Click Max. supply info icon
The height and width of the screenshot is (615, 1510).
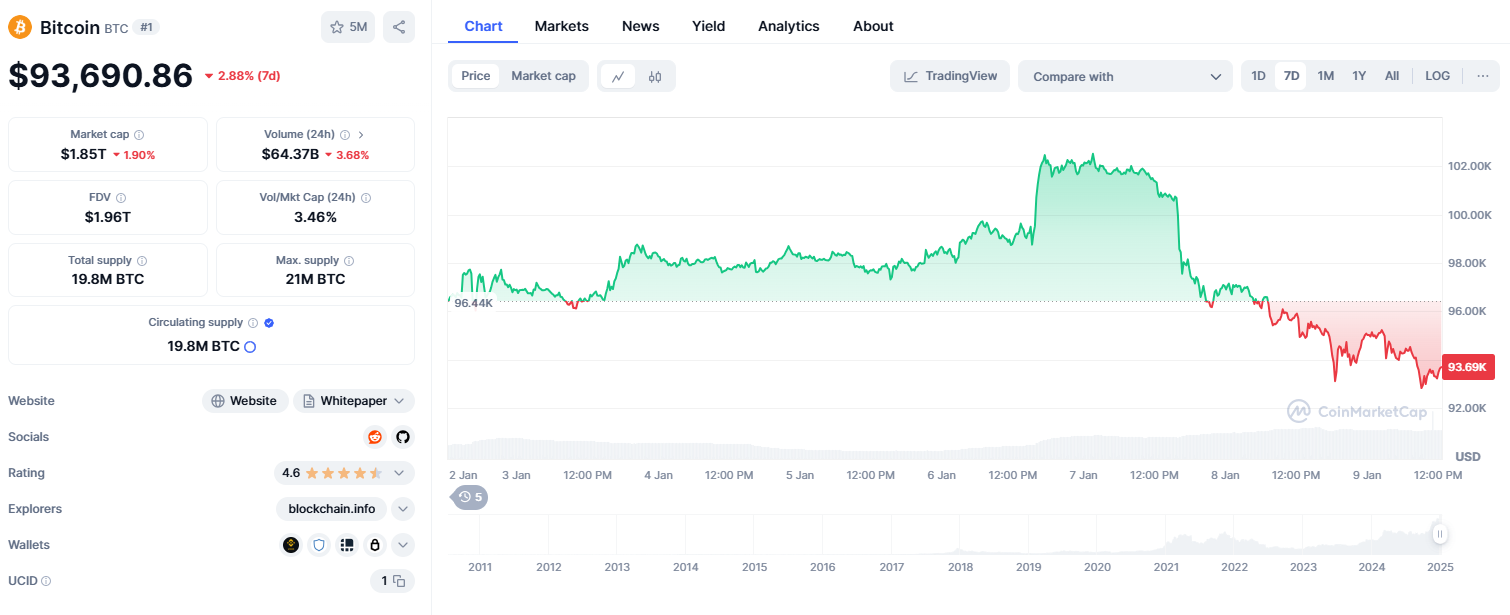348,260
